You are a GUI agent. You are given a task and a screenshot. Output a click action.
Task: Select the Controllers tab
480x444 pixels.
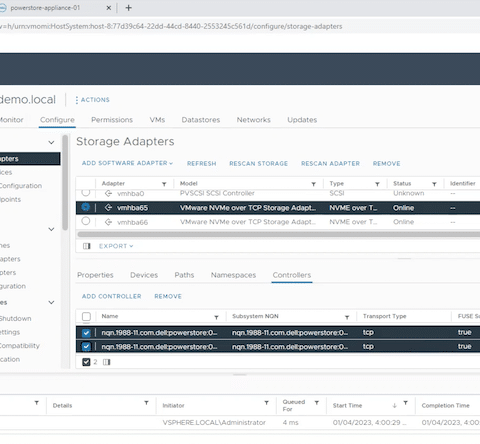pos(292,275)
